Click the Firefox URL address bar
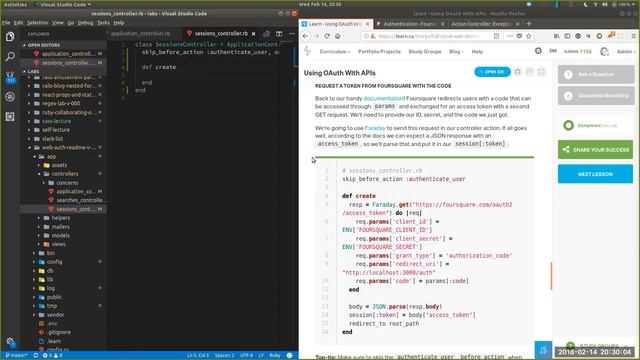The width and height of the screenshot is (640, 360). coord(429,36)
